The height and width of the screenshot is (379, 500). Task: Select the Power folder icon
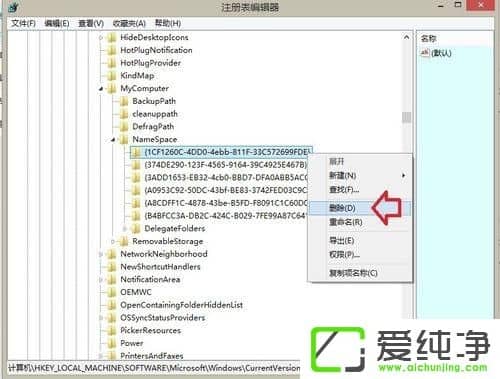pyautogui.click(x=112, y=343)
